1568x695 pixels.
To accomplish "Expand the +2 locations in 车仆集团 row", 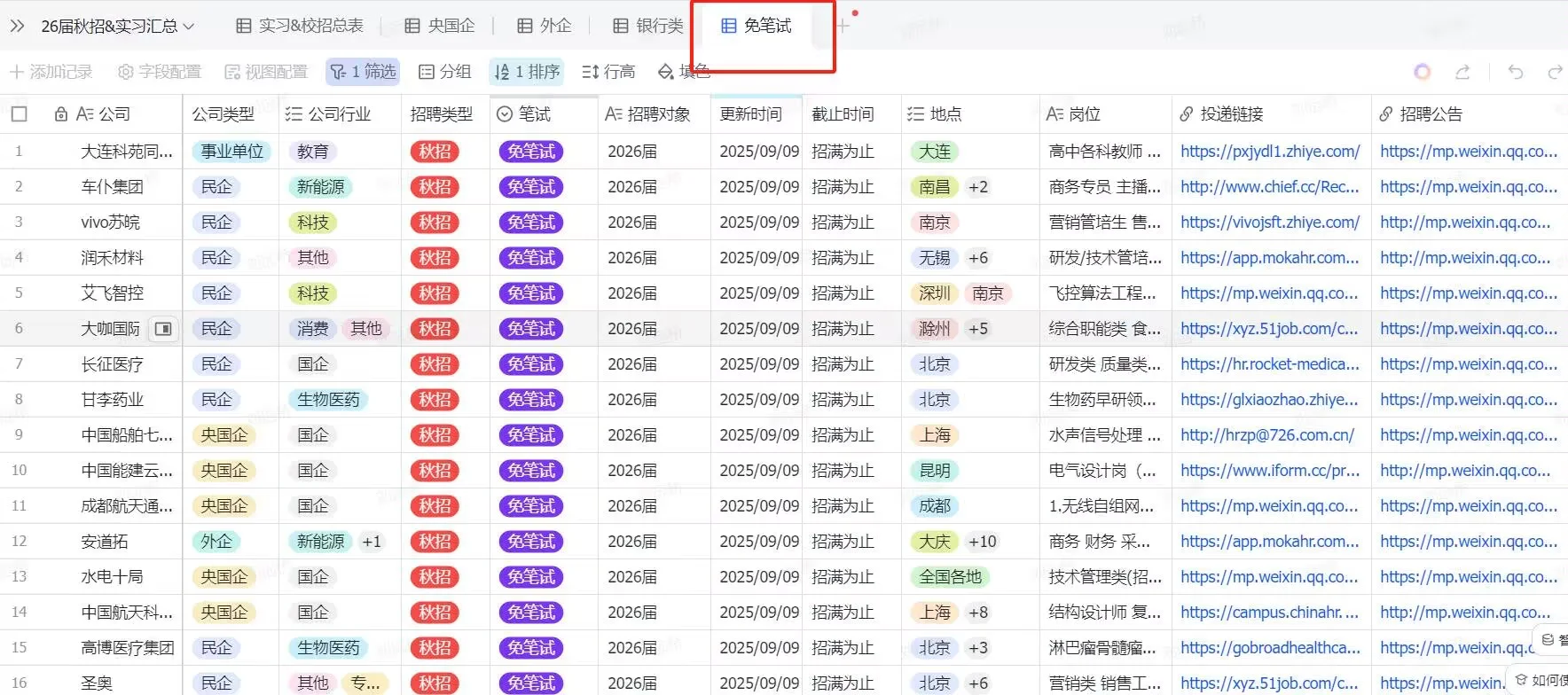I will pyautogui.click(x=978, y=187).
